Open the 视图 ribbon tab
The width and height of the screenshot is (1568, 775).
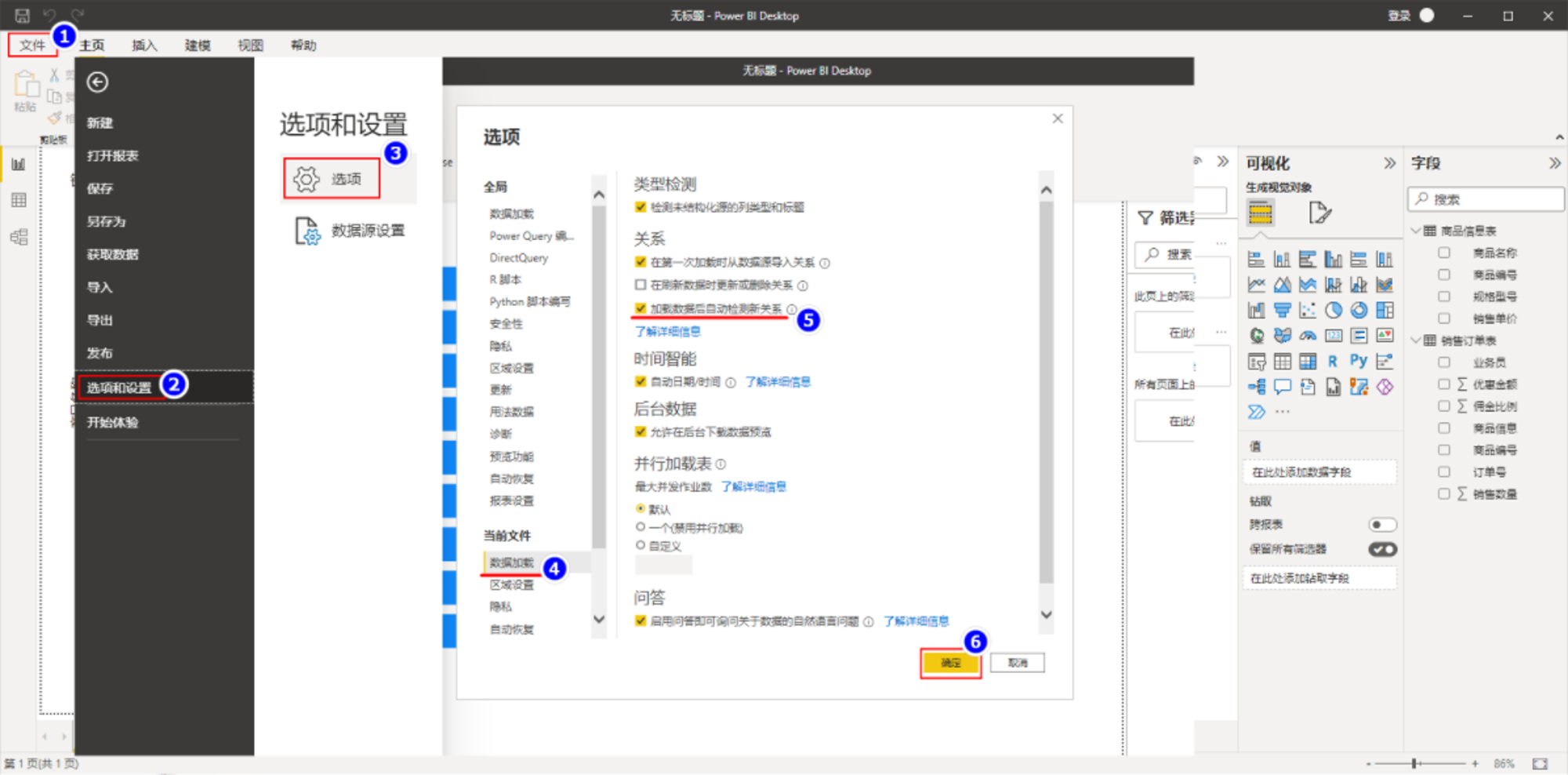pos(251,45)
